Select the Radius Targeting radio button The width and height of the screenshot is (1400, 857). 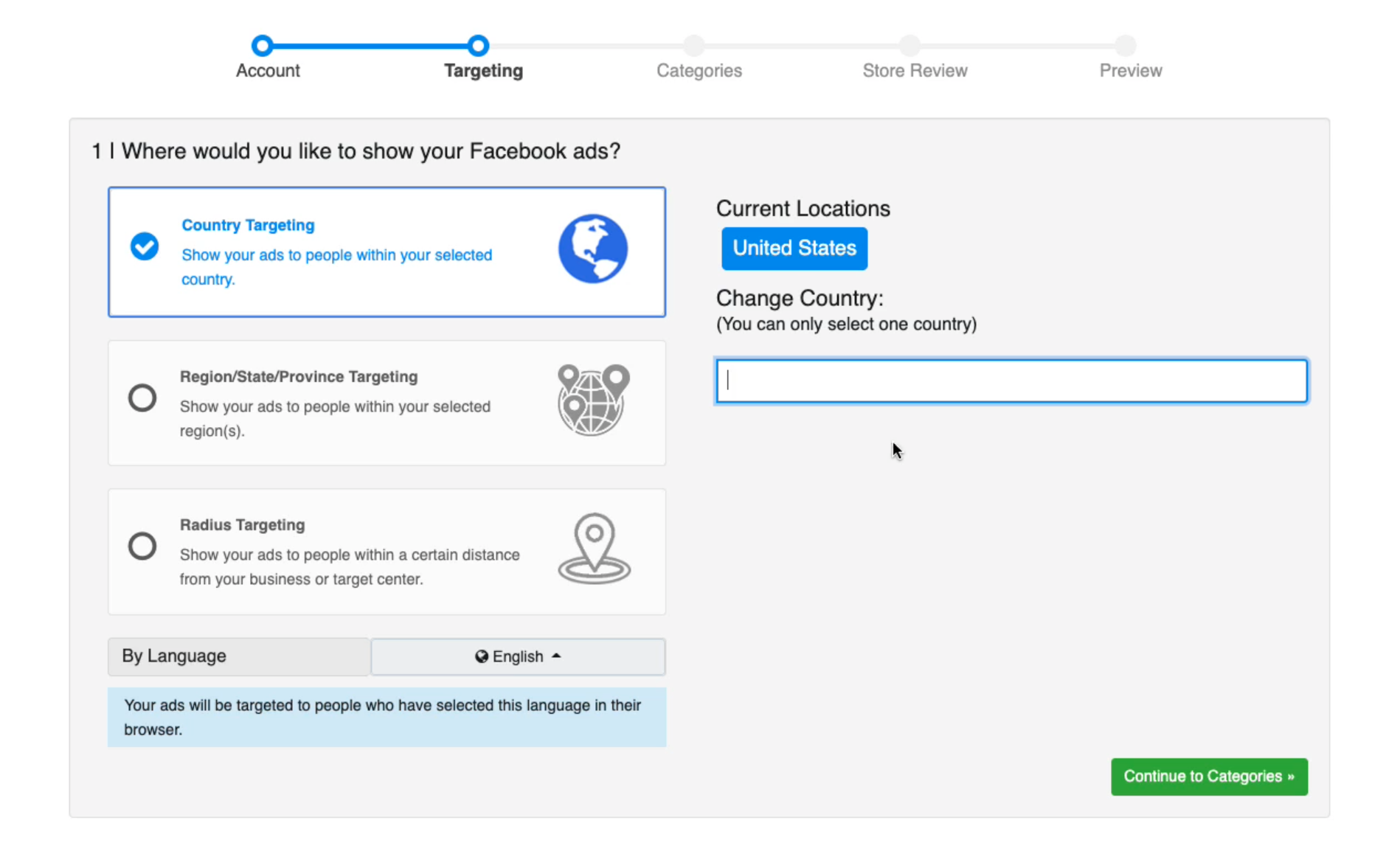pyautogui.click(x=142, y=547)
